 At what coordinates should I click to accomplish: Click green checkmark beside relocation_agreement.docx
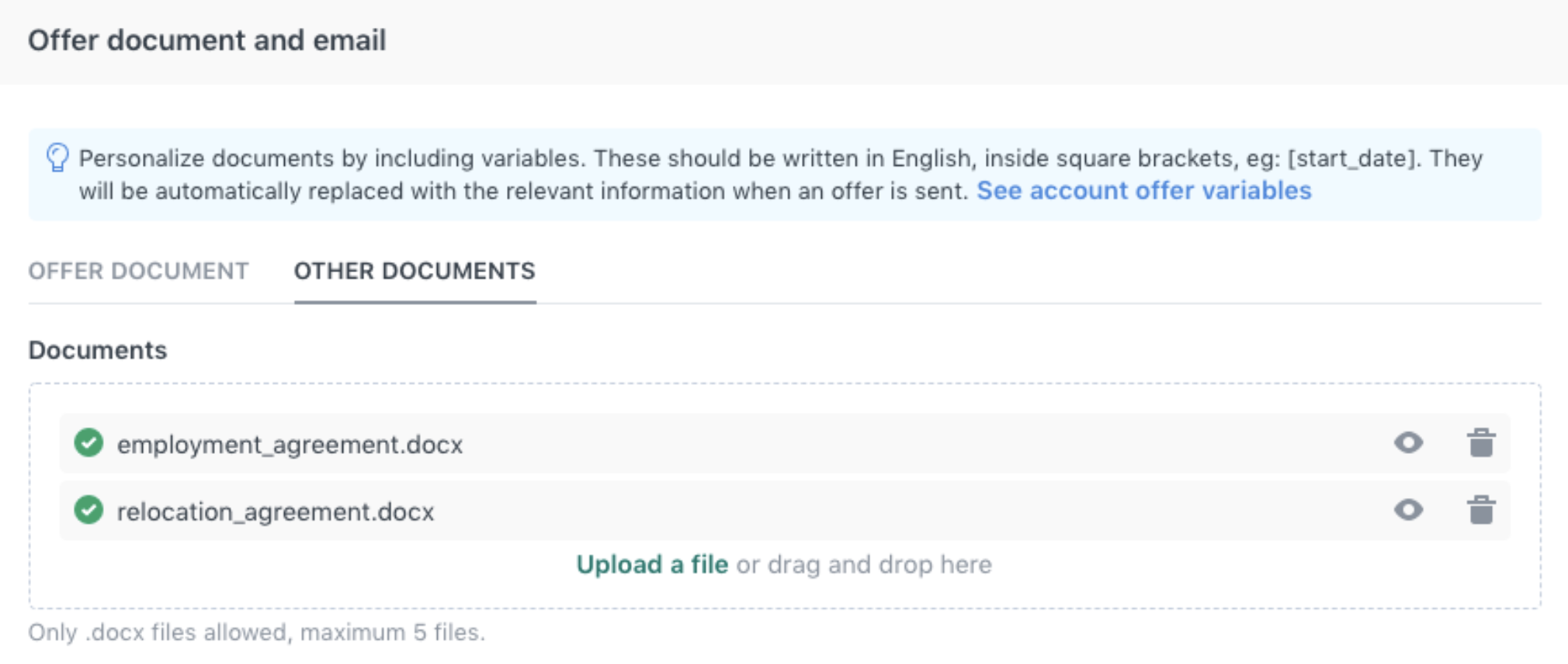88,510
